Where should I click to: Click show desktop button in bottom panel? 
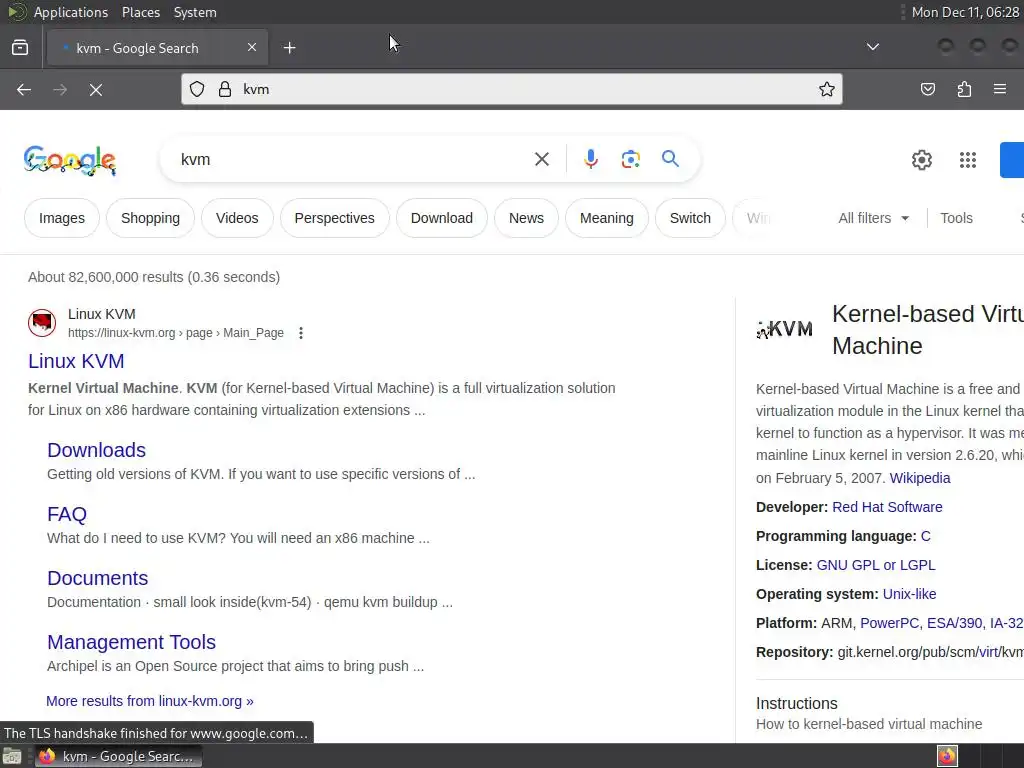coord(12,756)
